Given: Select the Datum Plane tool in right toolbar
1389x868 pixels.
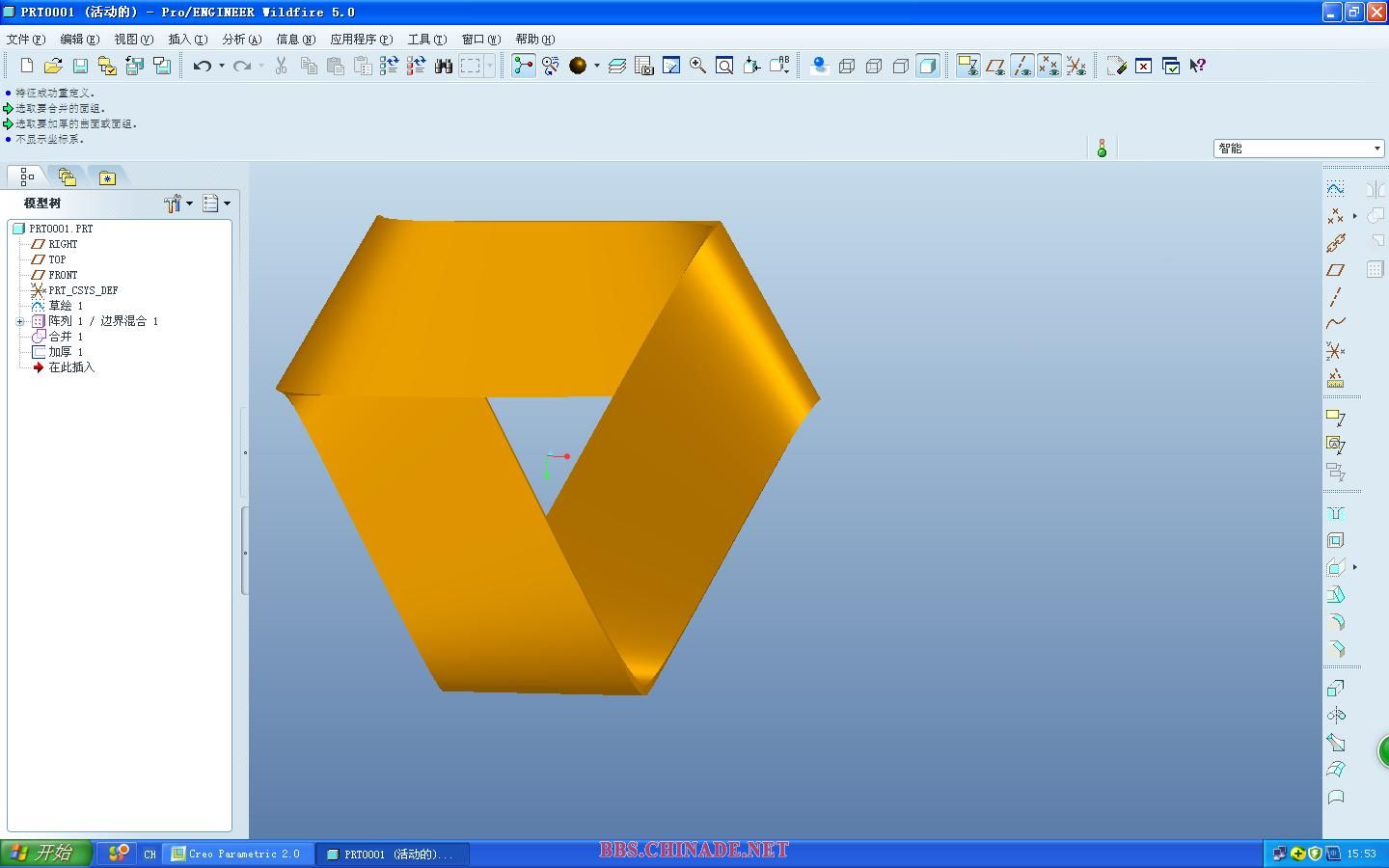Looking at the screenshot, I should click(1335, 270).
